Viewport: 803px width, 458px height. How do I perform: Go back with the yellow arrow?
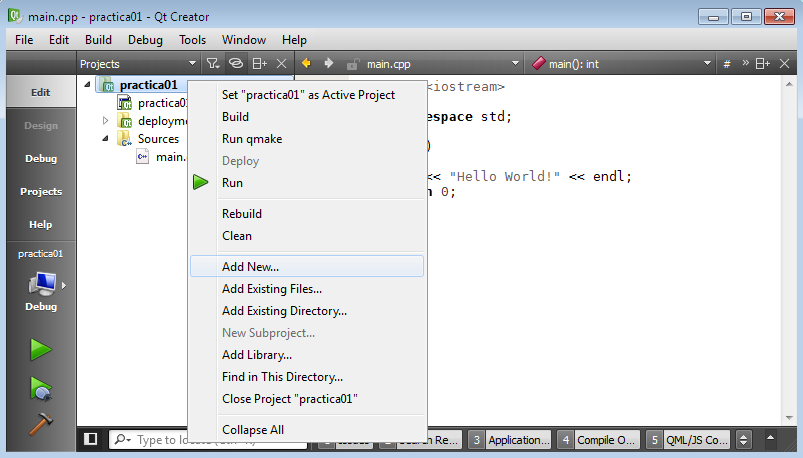click(306, 63)
